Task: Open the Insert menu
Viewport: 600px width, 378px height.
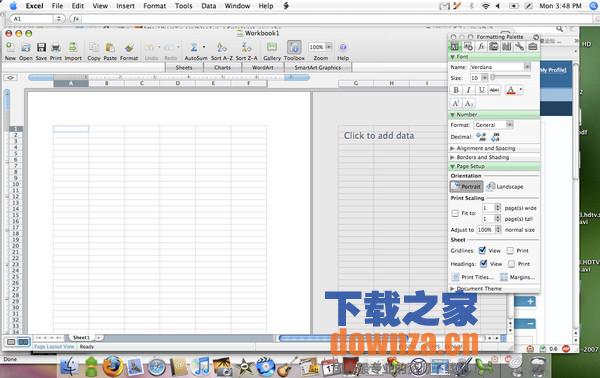Action: coord(125,6)
